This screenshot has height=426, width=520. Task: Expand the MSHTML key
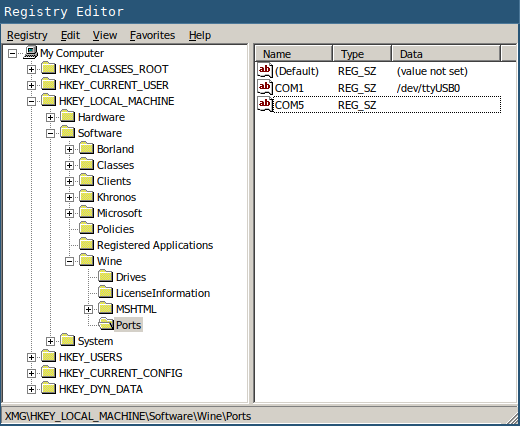click(88, 309)
